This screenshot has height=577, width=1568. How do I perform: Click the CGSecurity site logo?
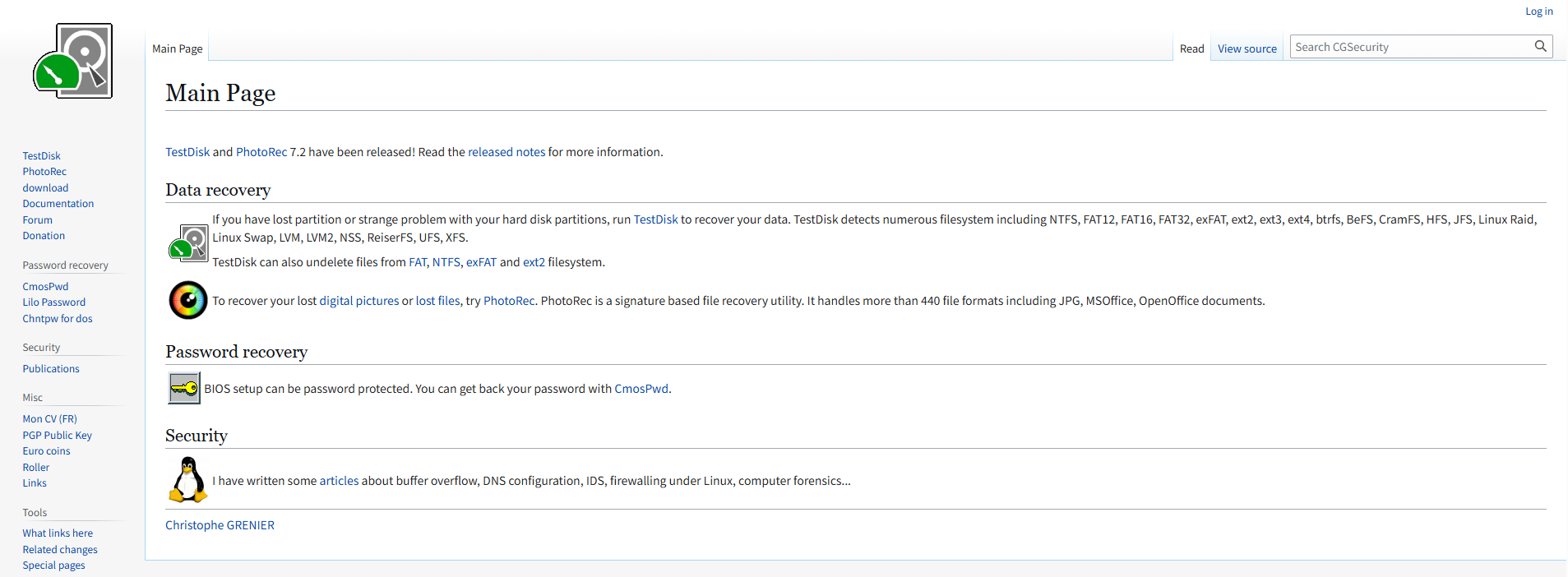[72, 61]
